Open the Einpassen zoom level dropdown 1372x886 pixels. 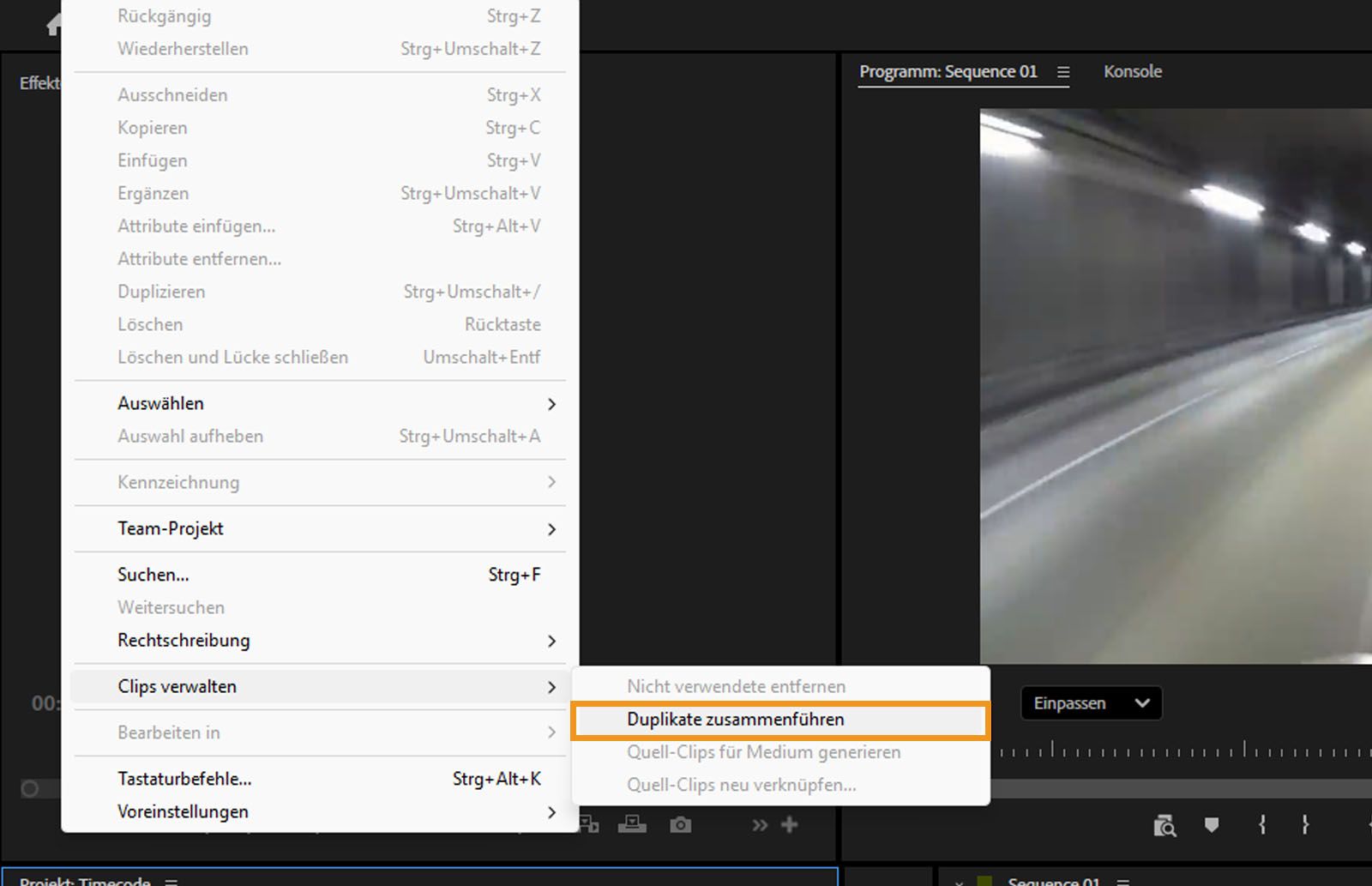point(1092,703)
